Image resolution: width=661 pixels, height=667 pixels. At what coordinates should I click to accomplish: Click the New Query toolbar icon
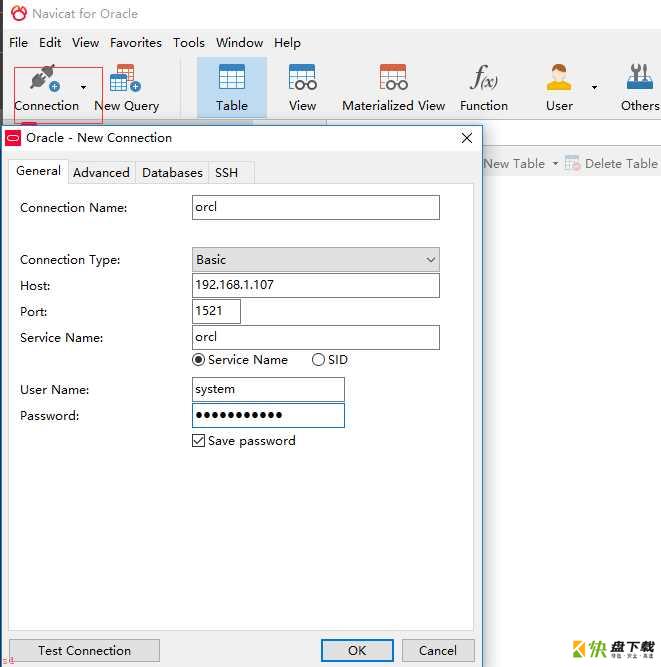(125, 78)
